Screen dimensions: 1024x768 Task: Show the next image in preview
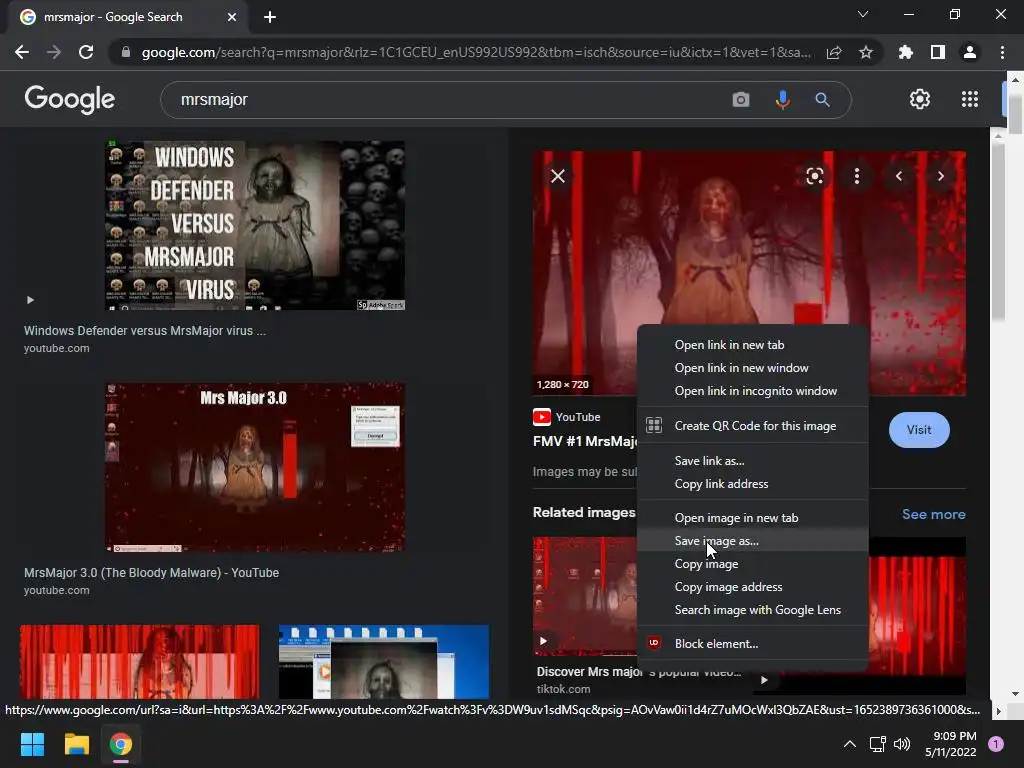tap(940, 176)
